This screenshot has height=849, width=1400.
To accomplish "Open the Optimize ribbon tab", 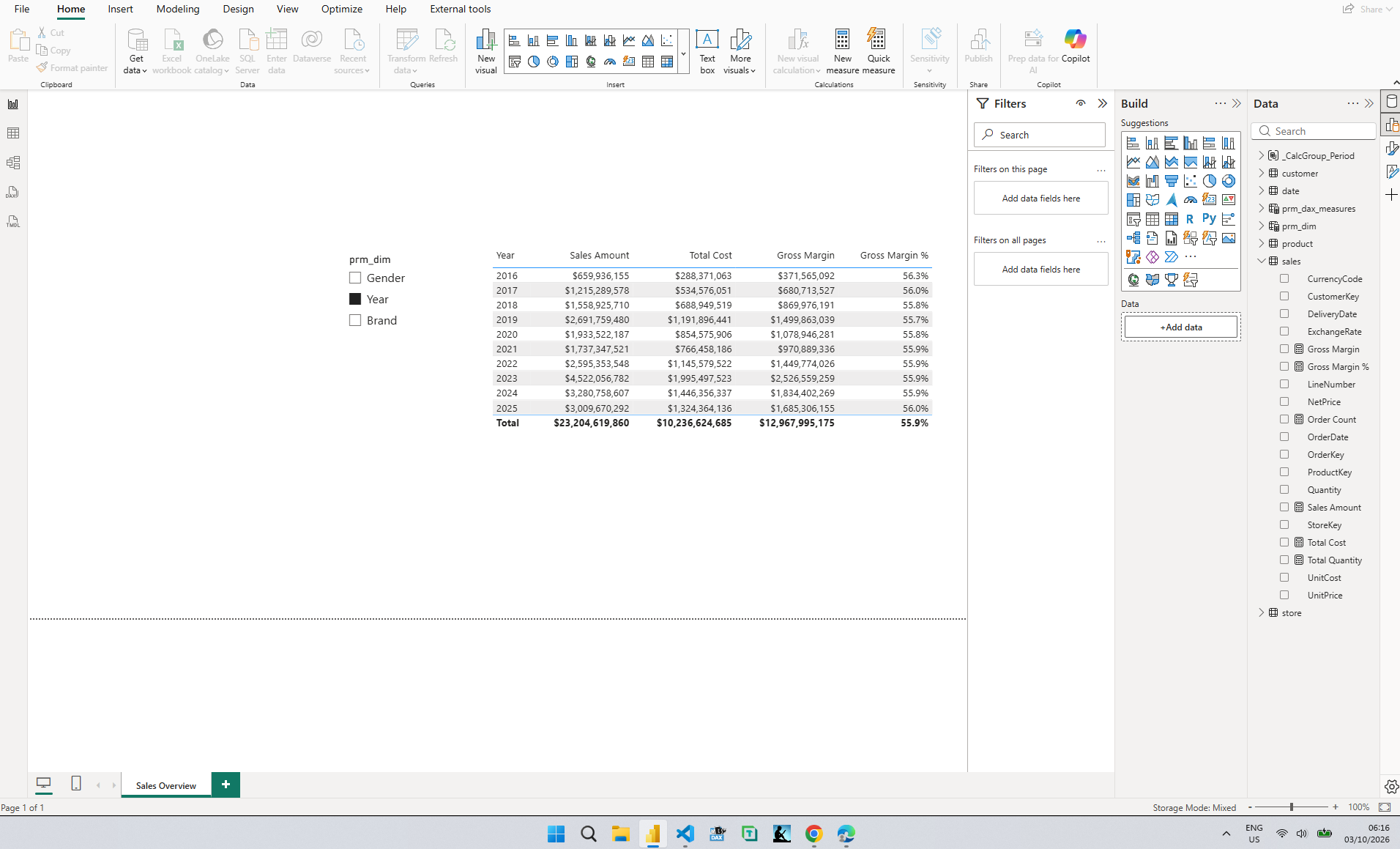I will [x=342, y=10].
